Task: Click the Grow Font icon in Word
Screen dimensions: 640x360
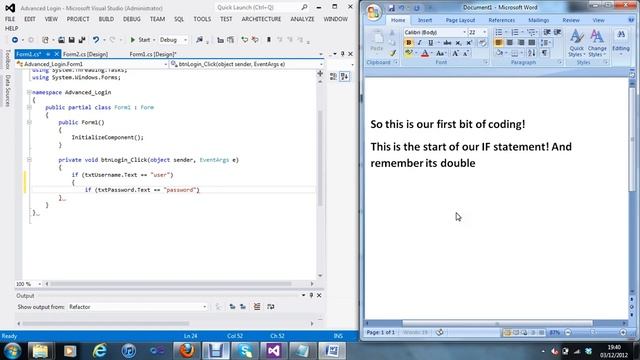Action: click(x=455, y=53)
